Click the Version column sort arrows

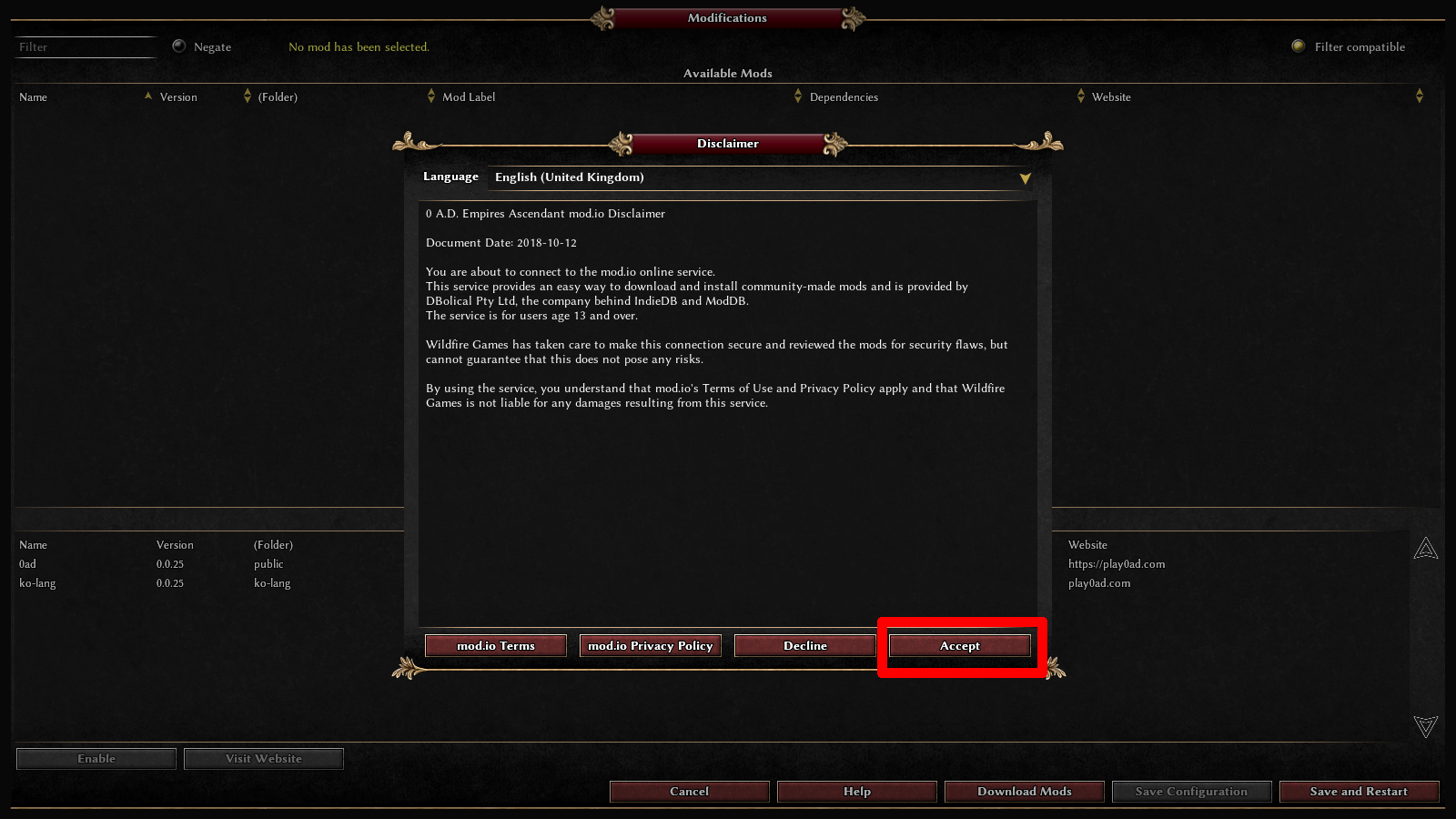tap(248, 96)
